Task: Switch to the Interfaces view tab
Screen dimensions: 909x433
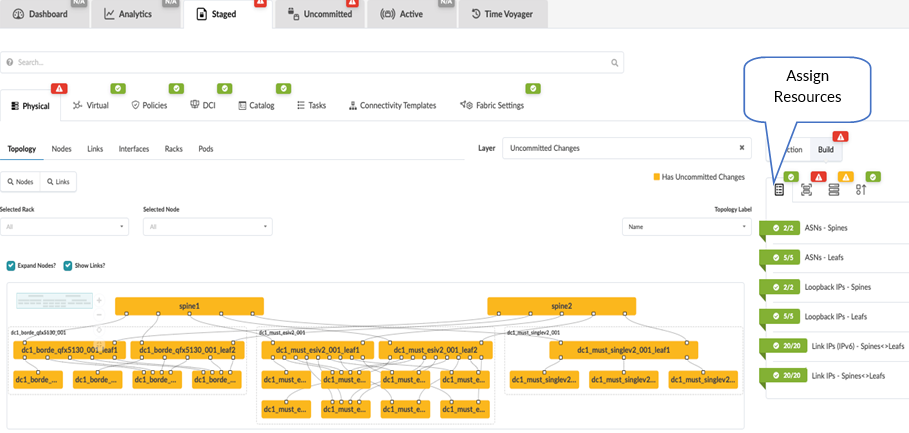Action: [134, 149]
